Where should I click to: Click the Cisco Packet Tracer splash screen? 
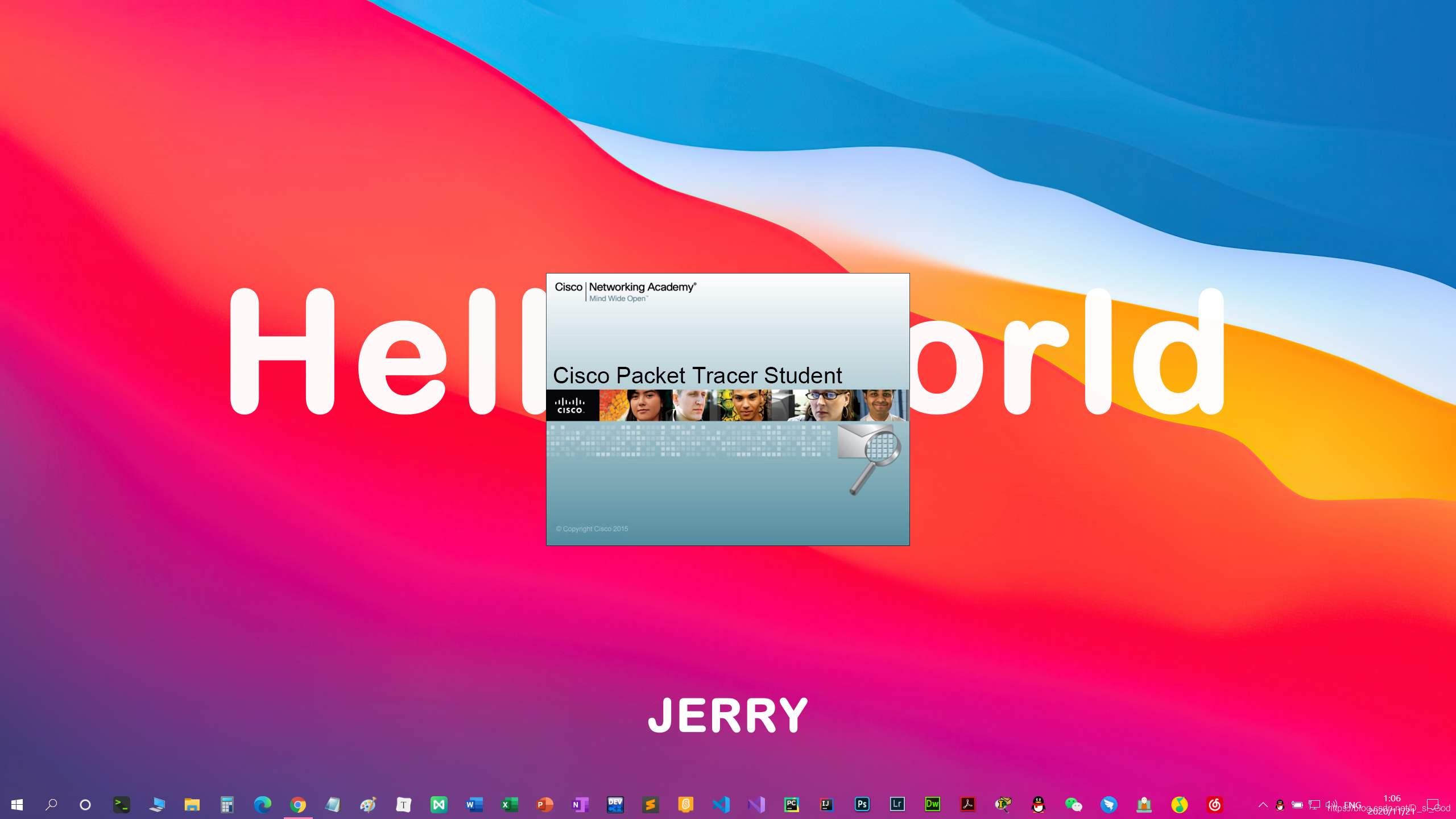pyautogui.click(x=727, y=409)
